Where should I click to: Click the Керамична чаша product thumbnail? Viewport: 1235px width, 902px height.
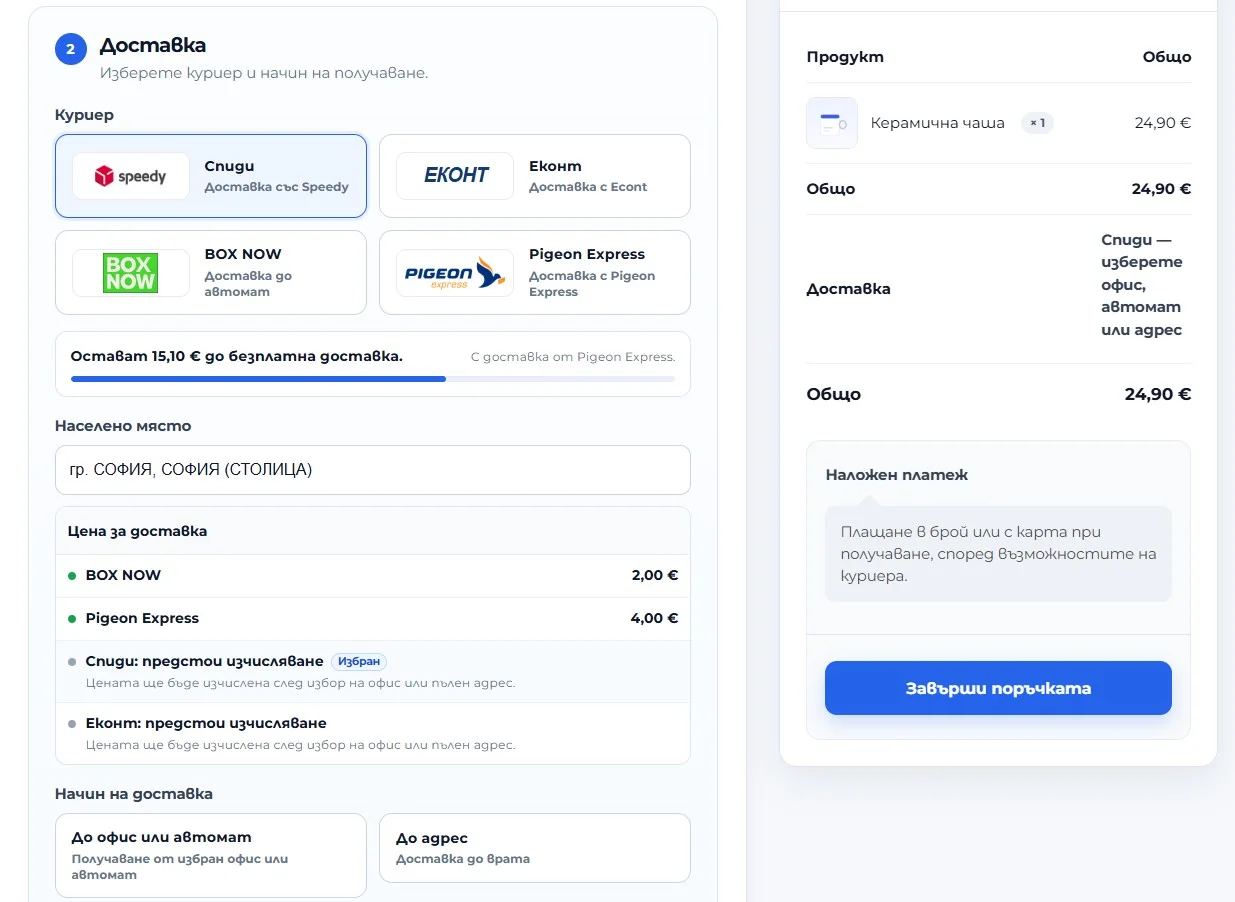[x=832, y=123]
